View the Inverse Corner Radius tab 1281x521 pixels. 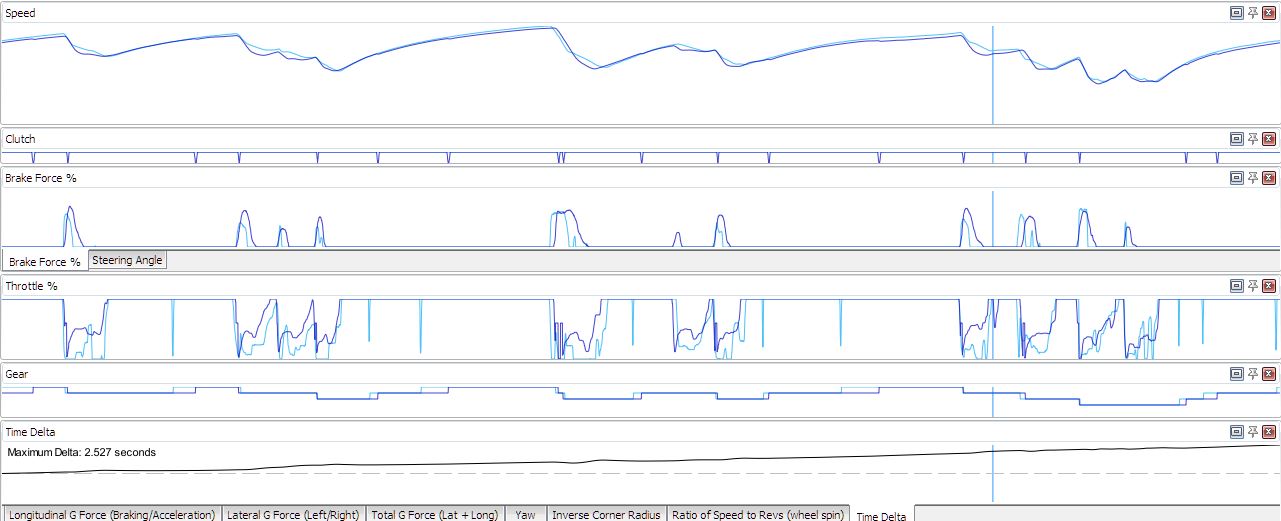click(606, 514)
